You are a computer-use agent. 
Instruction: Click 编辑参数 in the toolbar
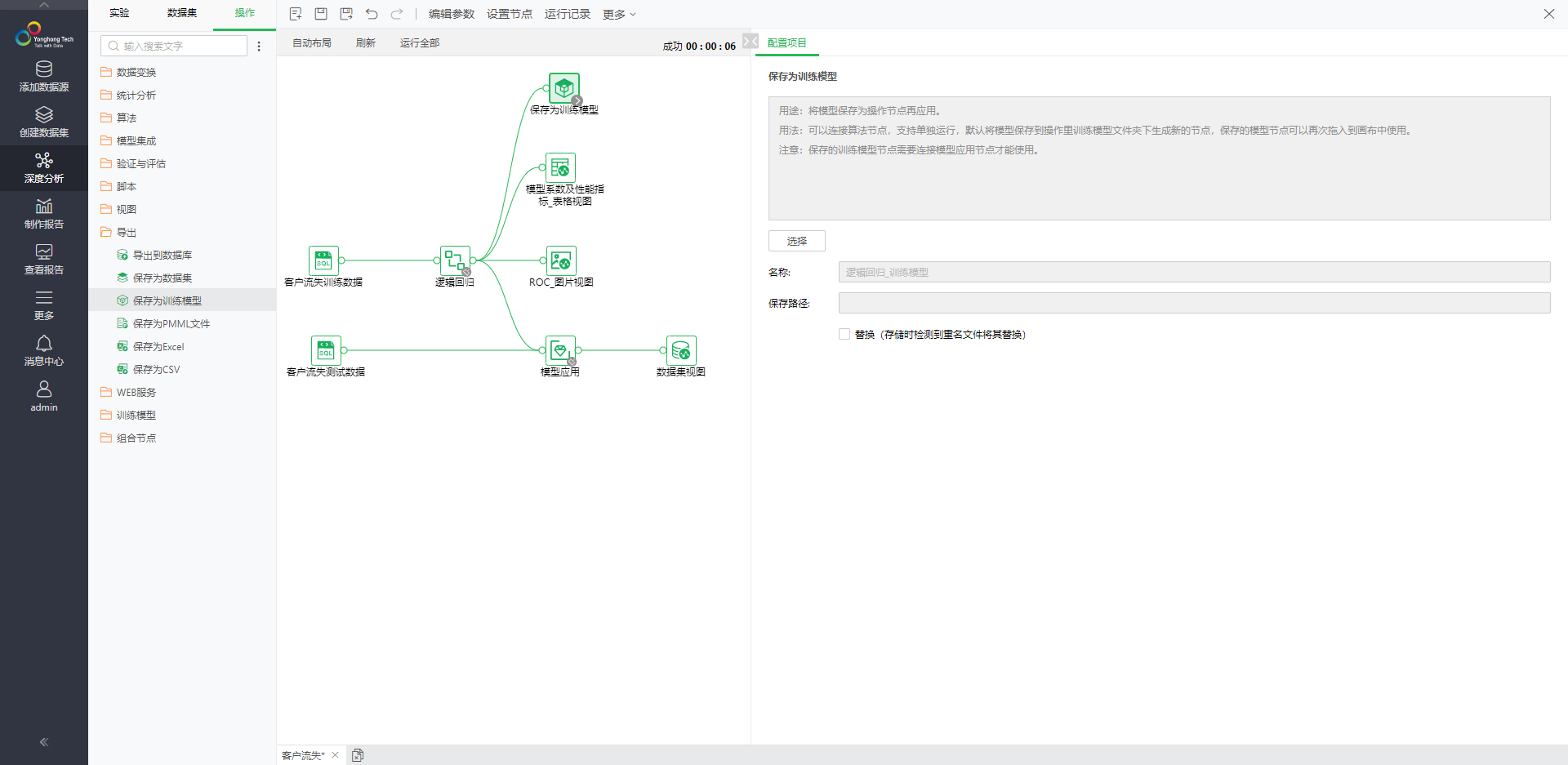point(452,14)
